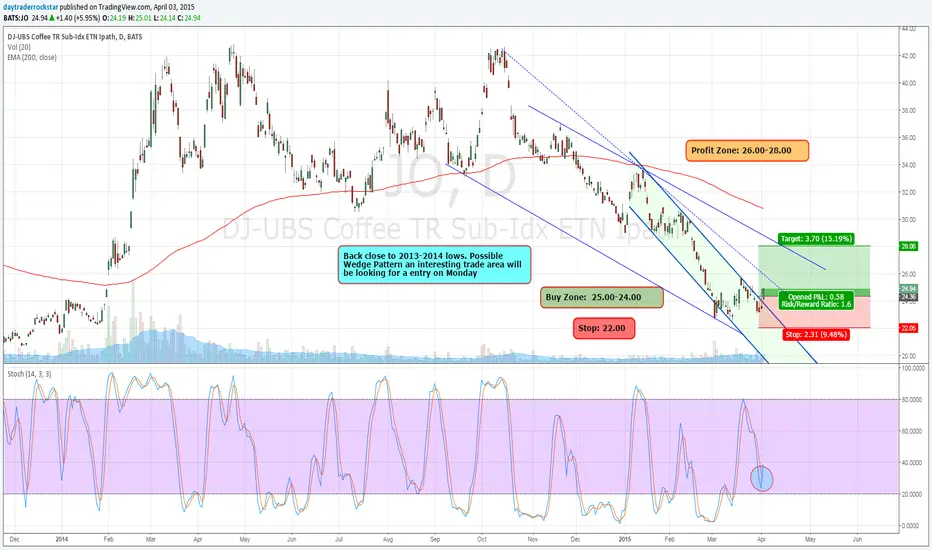Select the orange Profit Zone: 26.00-28.00 label

coord(747,150)
